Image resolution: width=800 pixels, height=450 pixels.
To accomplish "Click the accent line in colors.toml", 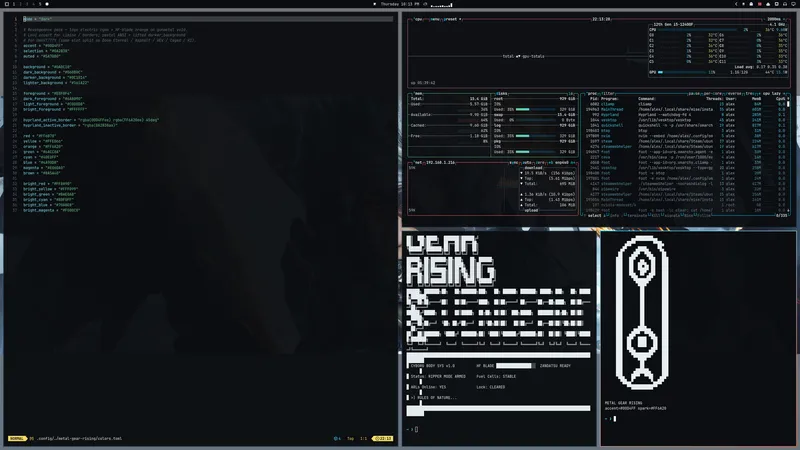I will (43, 45).
